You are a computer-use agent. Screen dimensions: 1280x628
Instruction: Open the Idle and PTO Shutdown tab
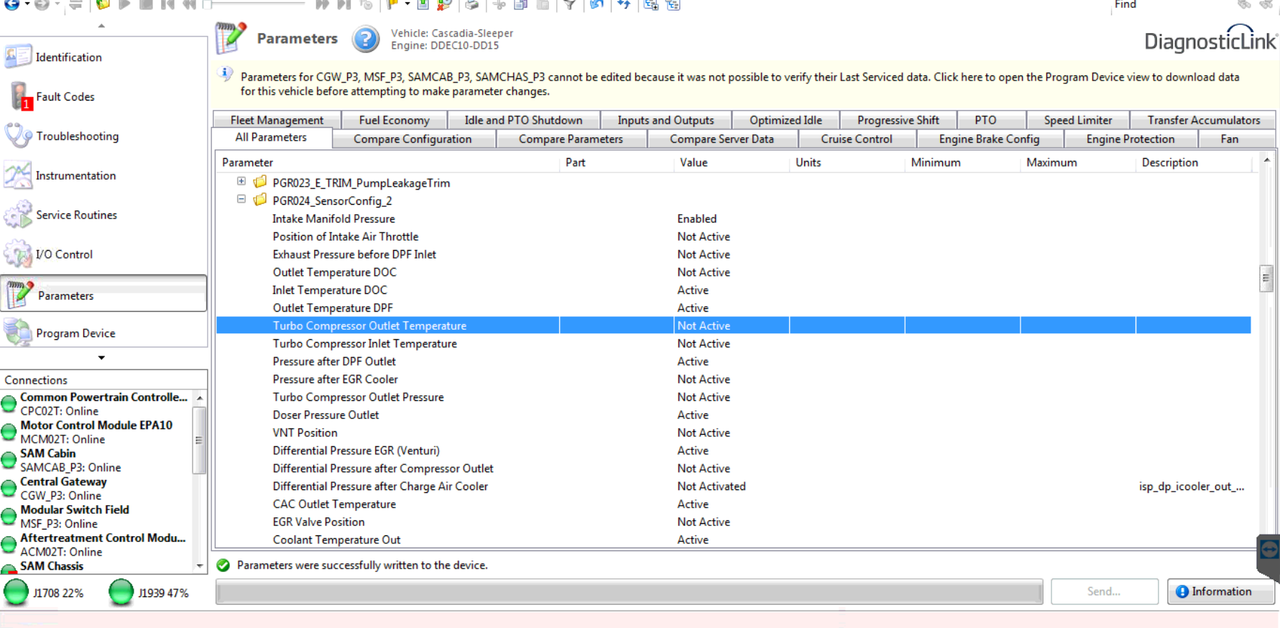(x=523, y=120)
